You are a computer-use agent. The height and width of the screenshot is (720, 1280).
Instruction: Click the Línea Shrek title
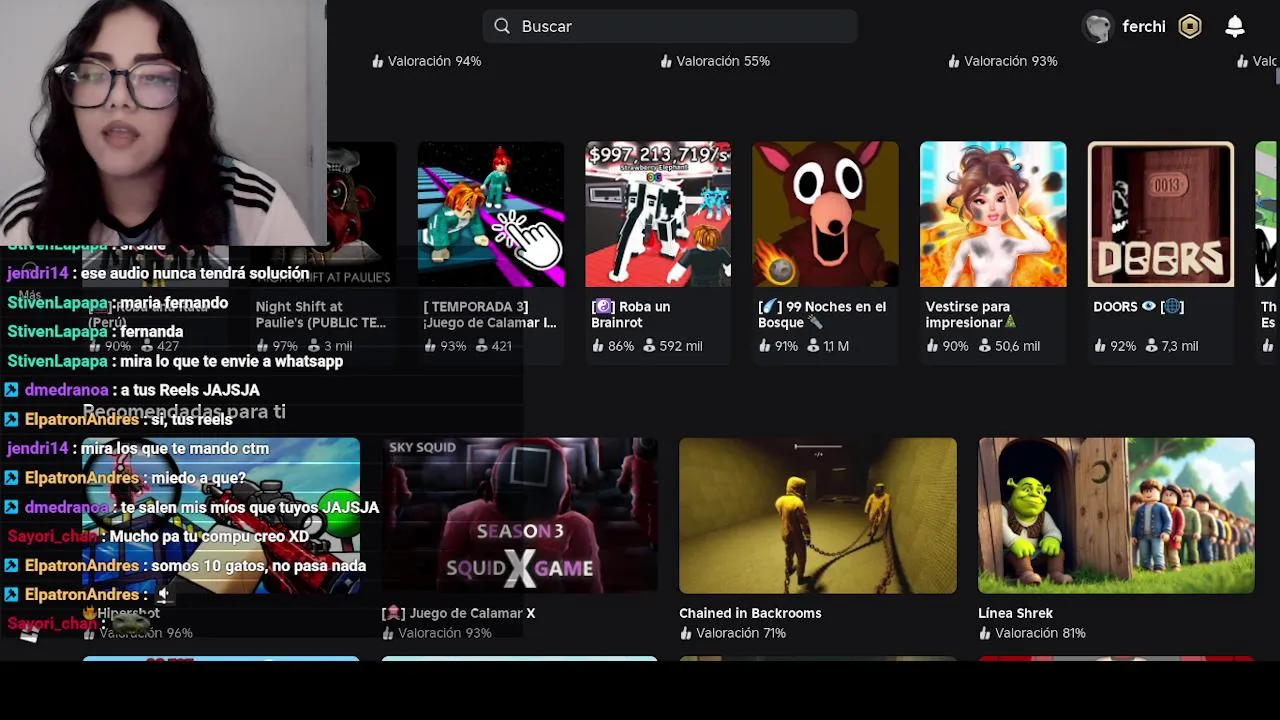tap(1015, 613)
